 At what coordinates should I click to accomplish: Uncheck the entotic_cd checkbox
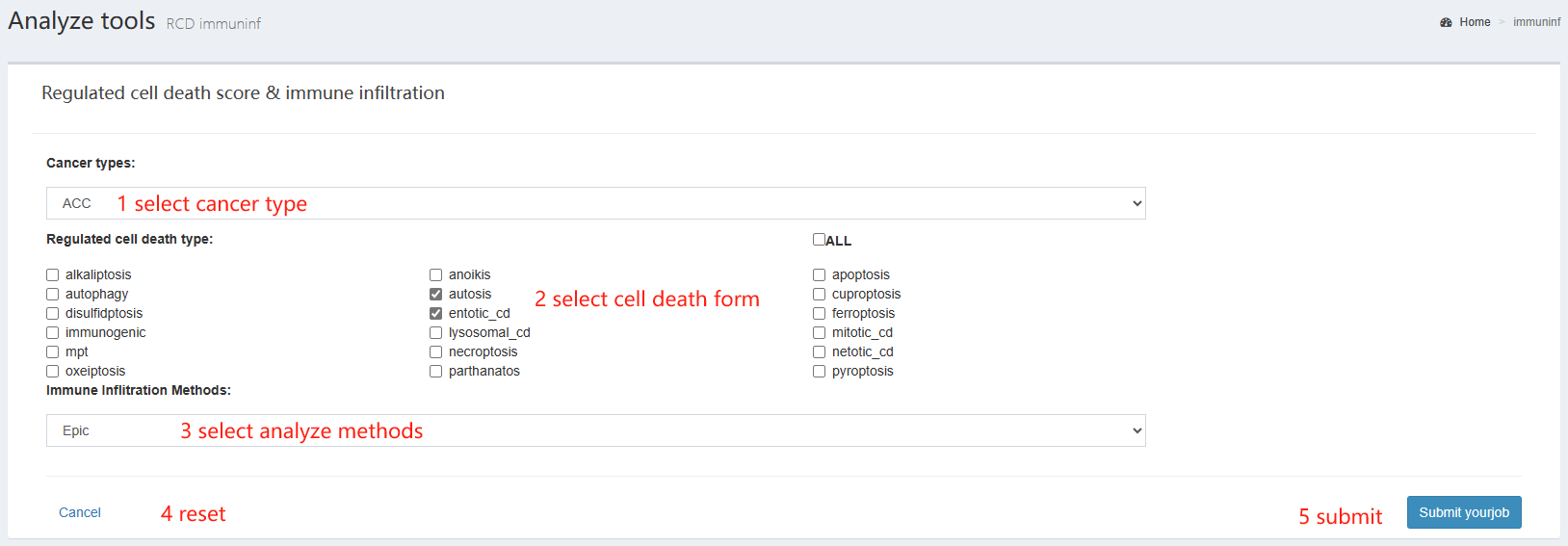[x=436, y=314]
